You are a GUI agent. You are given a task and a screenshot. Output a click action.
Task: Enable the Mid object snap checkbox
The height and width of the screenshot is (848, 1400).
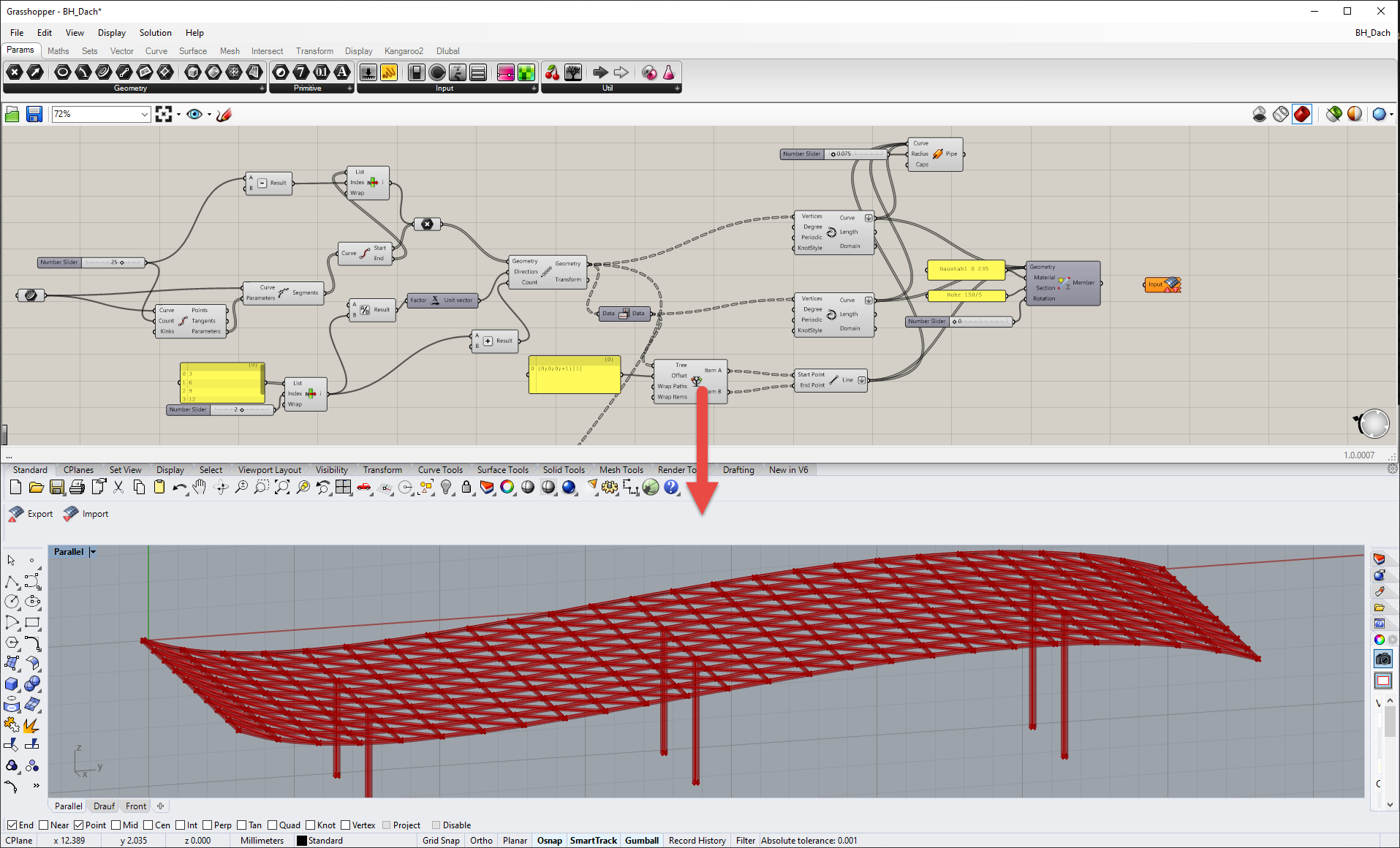pos(117,825)
